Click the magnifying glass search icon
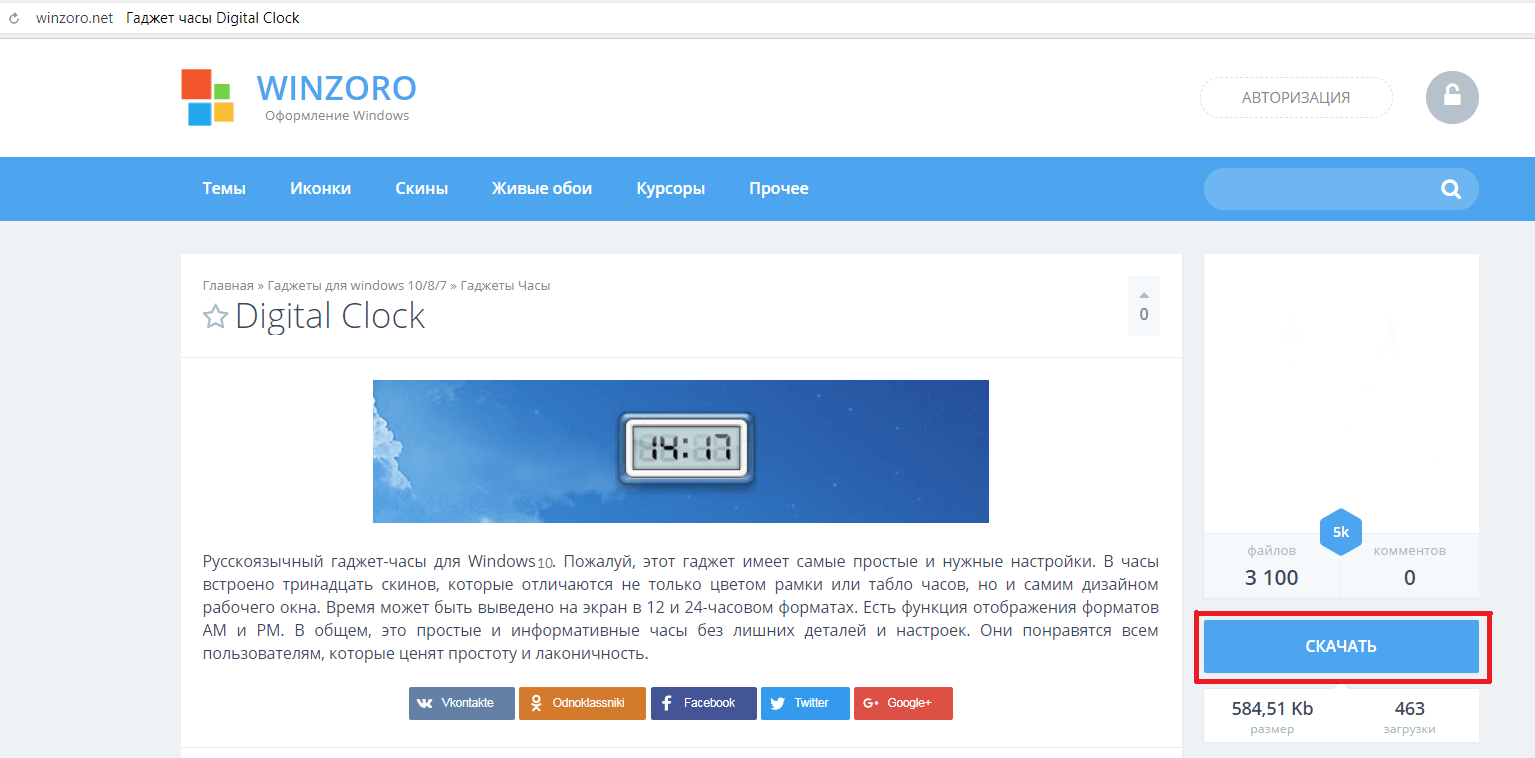The height and width of the screenshot is (758, 1535). 1450,189
